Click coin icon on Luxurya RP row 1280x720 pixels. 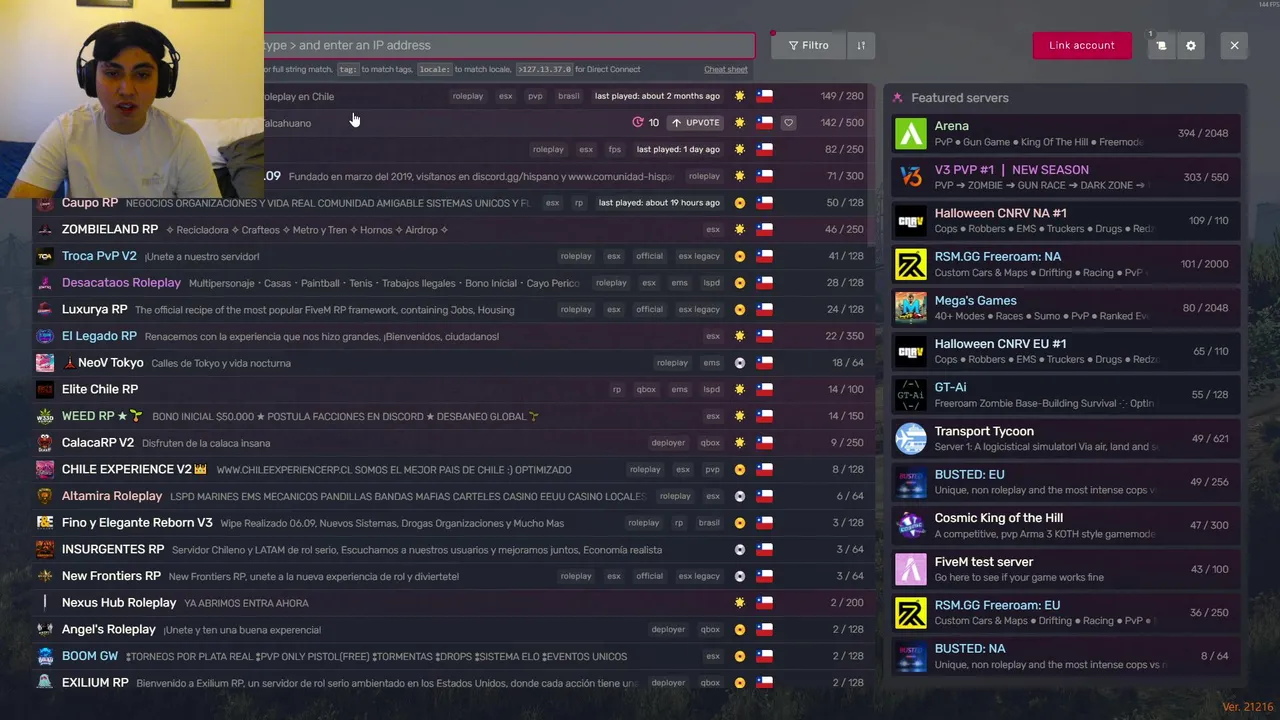(x=739, y=309)
